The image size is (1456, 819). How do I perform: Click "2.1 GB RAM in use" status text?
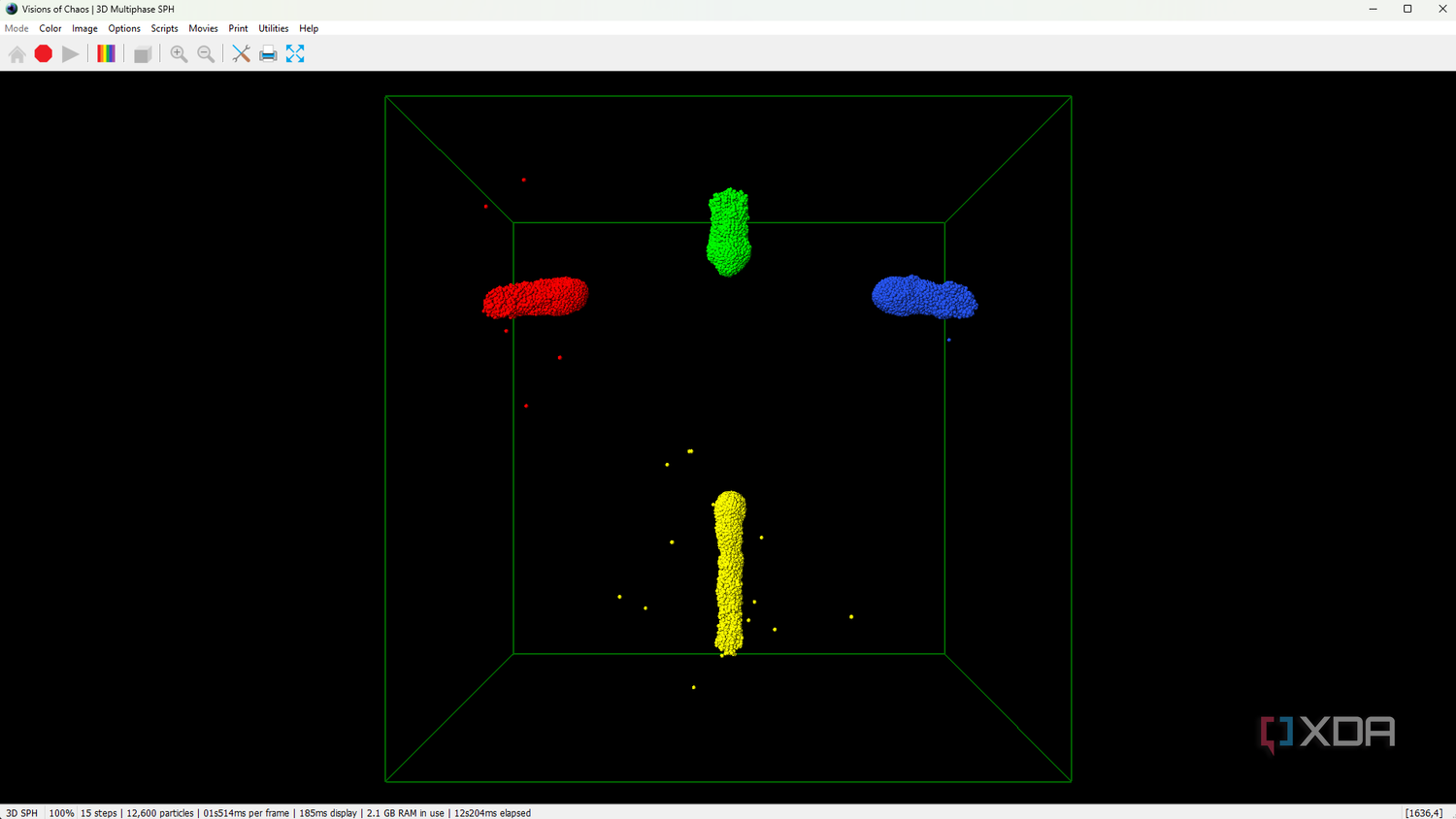[406, 813]
